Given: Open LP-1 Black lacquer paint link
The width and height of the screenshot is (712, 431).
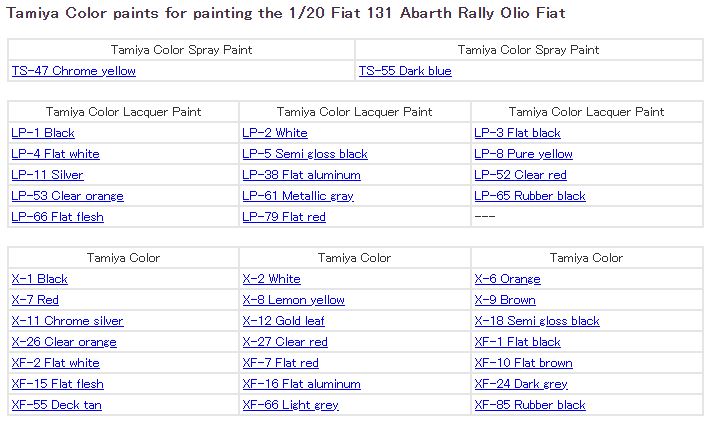Looking at the screenshot, I should coord(43,133).
